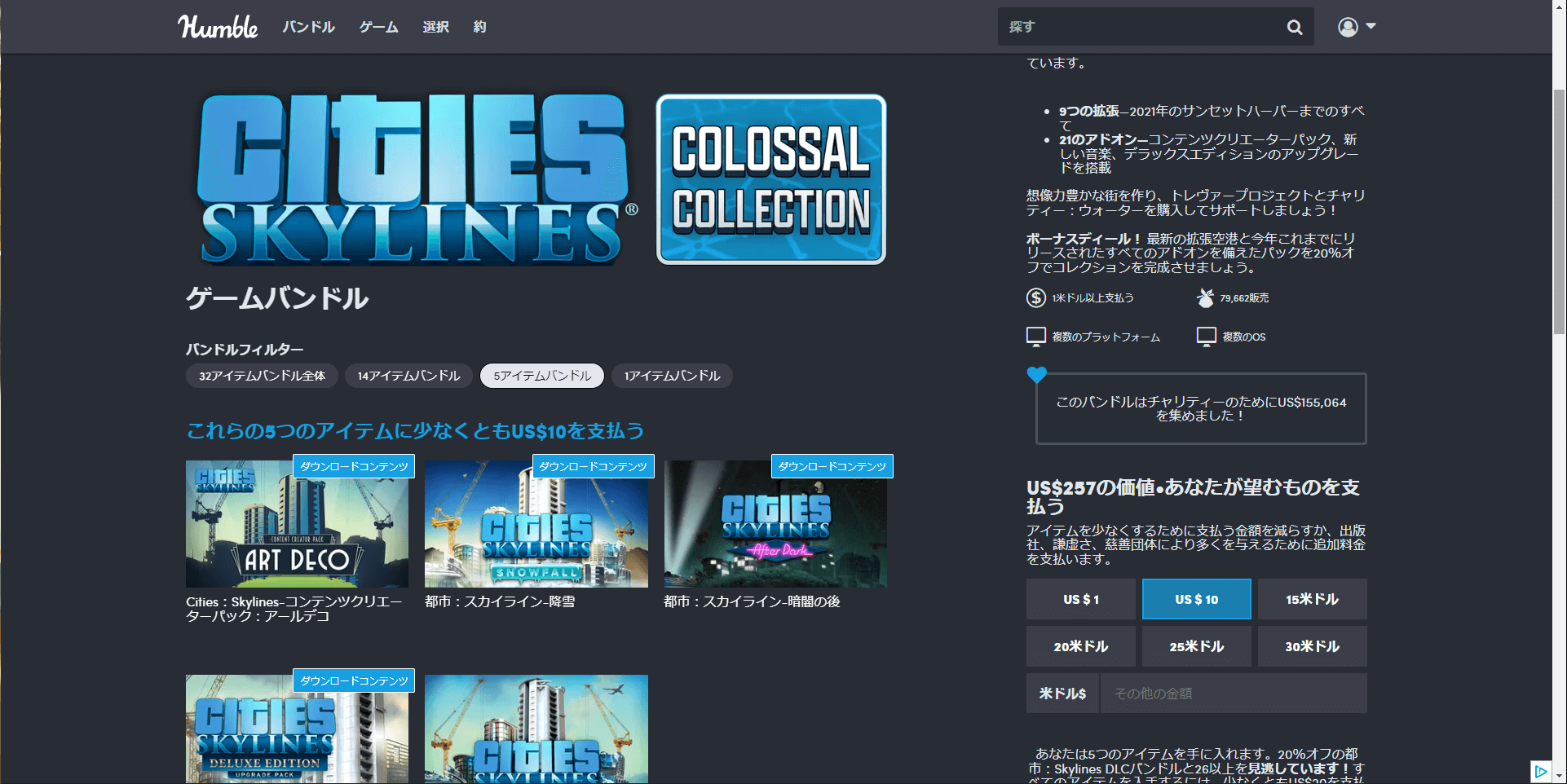Screen dimensions: 1567x784
Task: Open the Art Deco content creator pack thumbnail
Action: tap(297, 524)
